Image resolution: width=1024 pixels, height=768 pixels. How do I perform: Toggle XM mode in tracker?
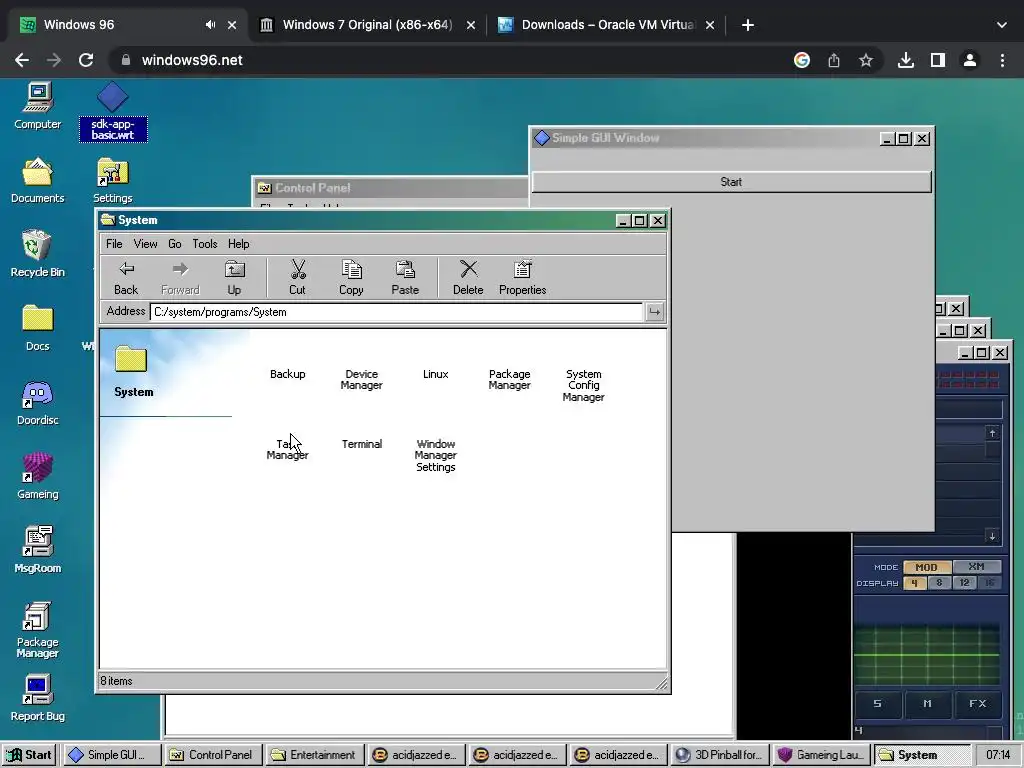coord(976,567)
